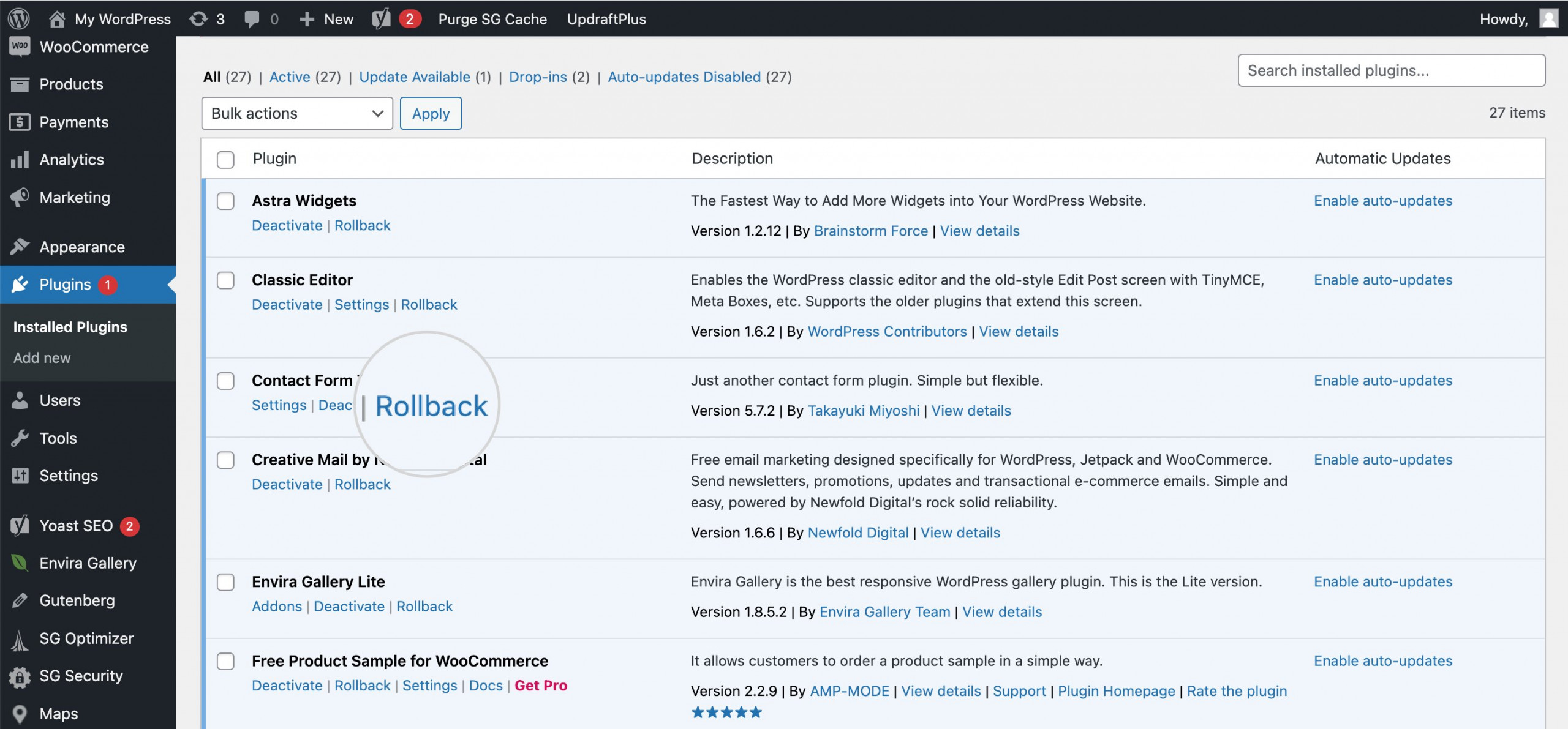Click the Products sidebar icon
Viewport: 1568px width, 729px height.
pyautogui.click(x=20, y=84)
